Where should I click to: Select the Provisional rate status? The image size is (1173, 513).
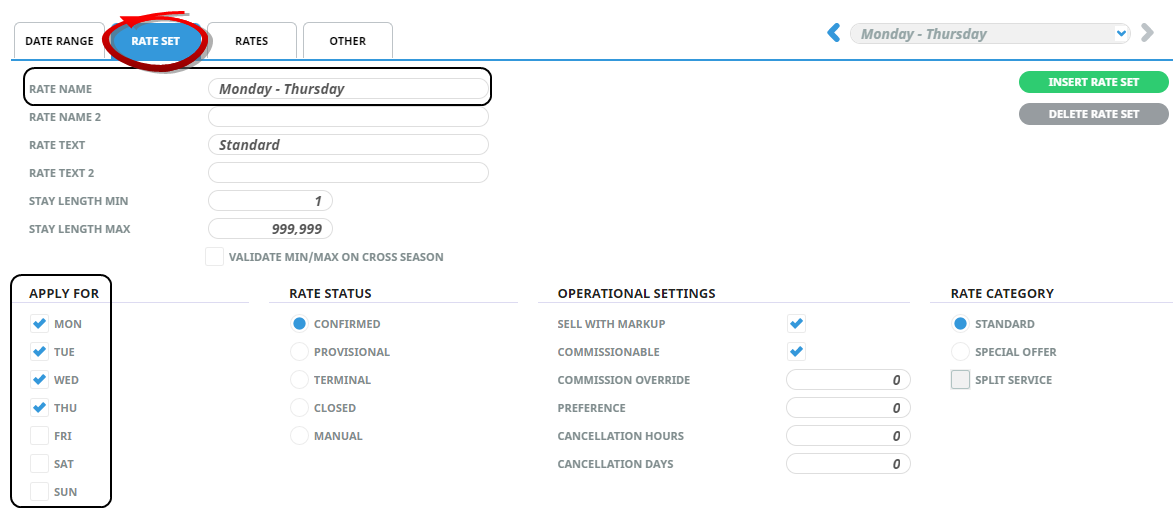click(x=299, y=352)
